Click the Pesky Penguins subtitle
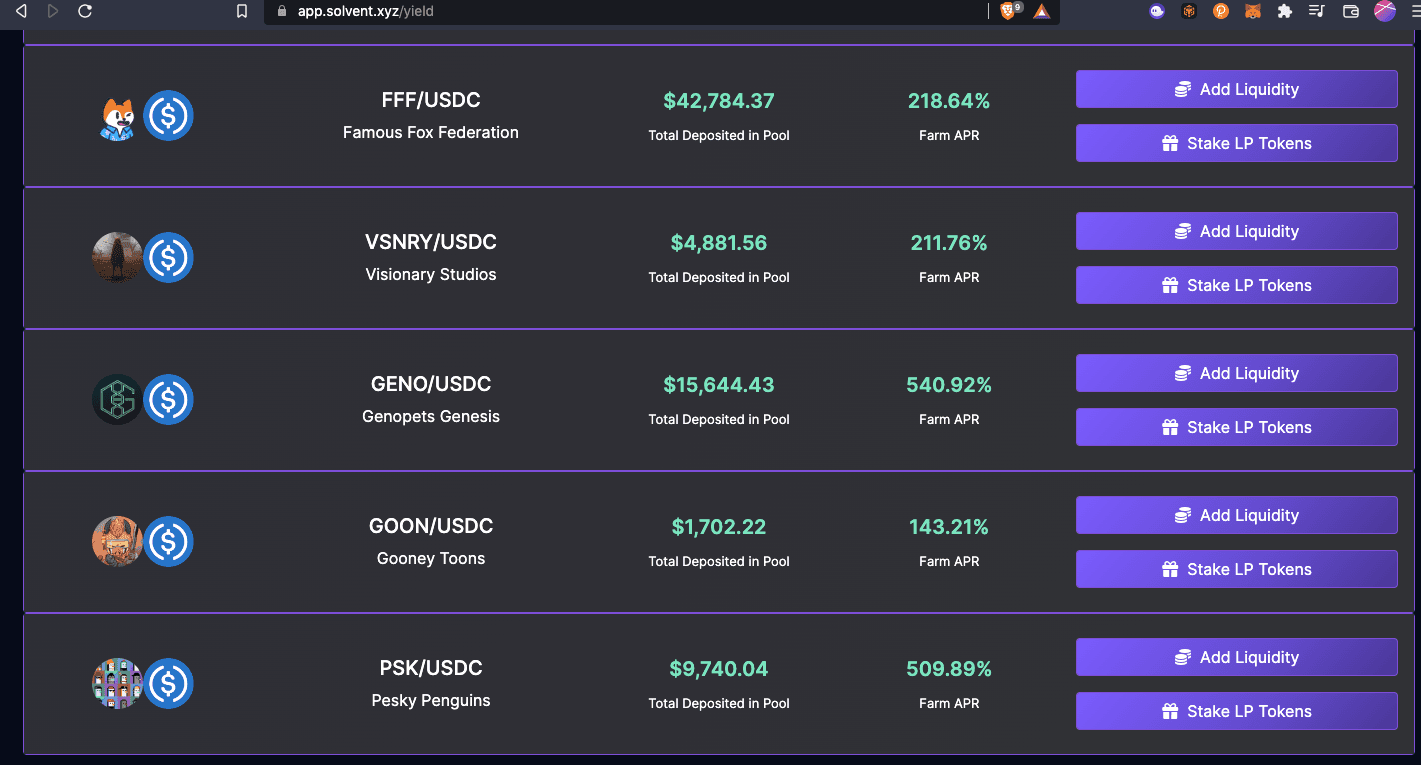 click(431, 700)
